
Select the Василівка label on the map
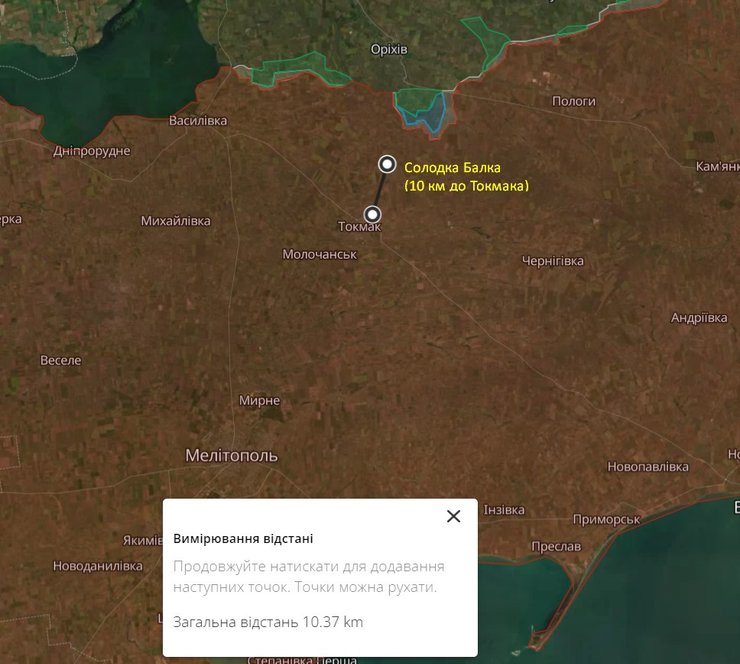click(x=197, y=121)
